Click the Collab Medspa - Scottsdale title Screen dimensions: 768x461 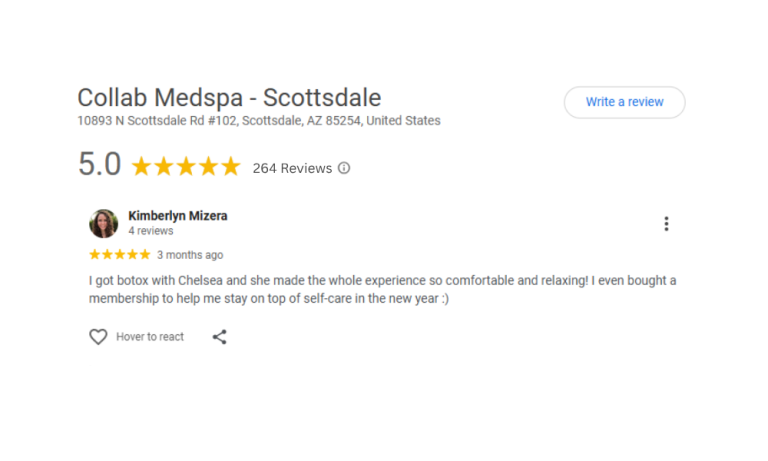pyautogui.click(x=229, y=98)
